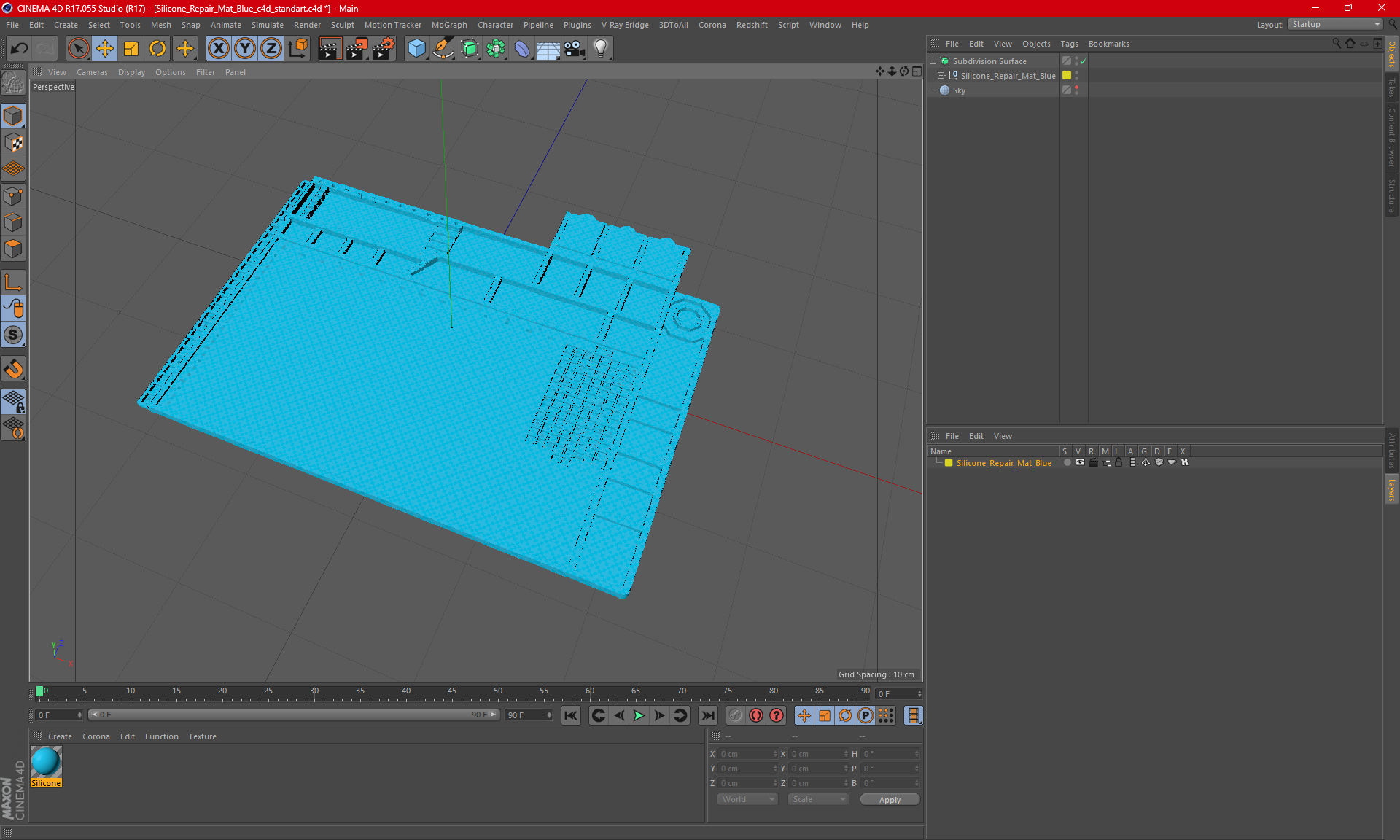
Task: Open the Deformer bend icon
Action: point(522,49)
